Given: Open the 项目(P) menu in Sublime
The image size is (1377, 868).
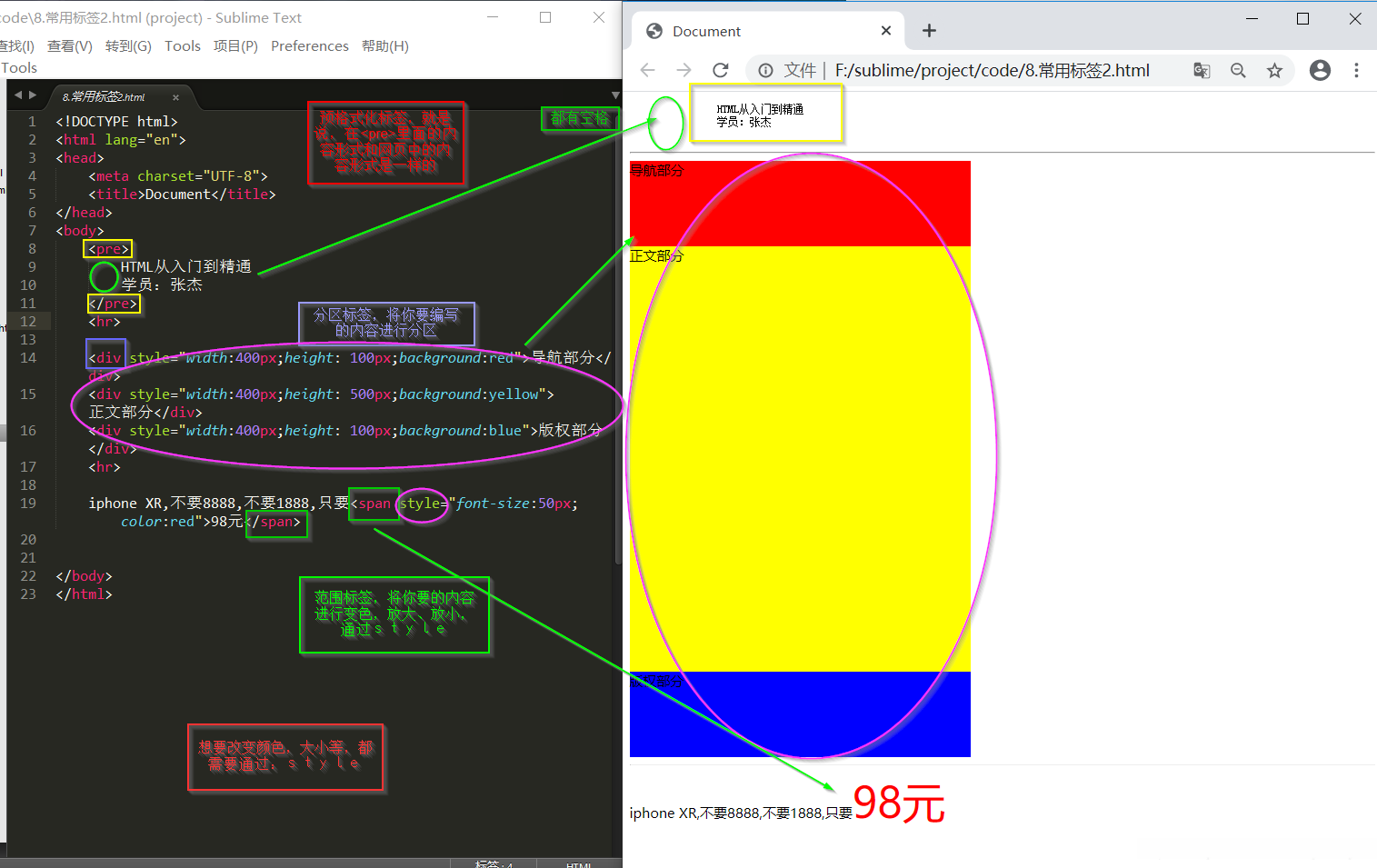Looking at the screenshot, I should 235,45.
